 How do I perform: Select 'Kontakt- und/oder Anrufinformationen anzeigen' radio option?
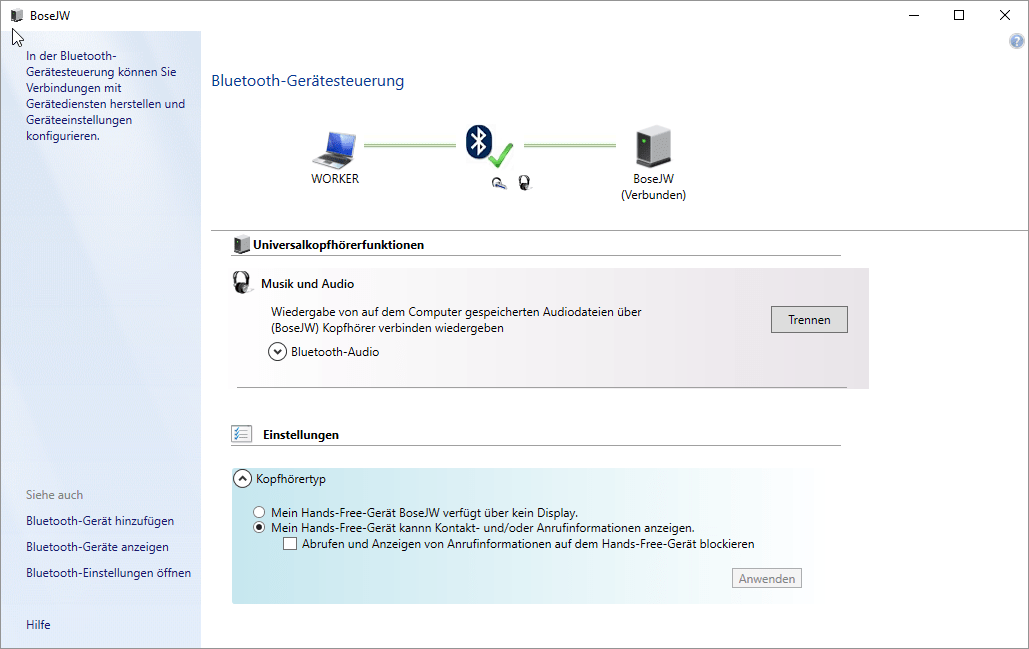[x=259, y=528]
